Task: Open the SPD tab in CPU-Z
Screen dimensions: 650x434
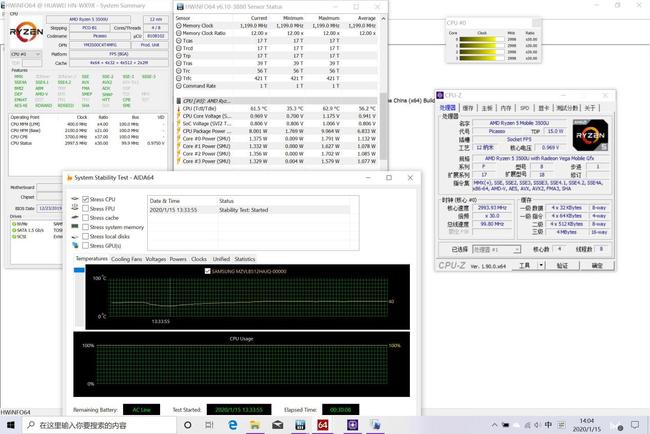Action: (525, 108)
